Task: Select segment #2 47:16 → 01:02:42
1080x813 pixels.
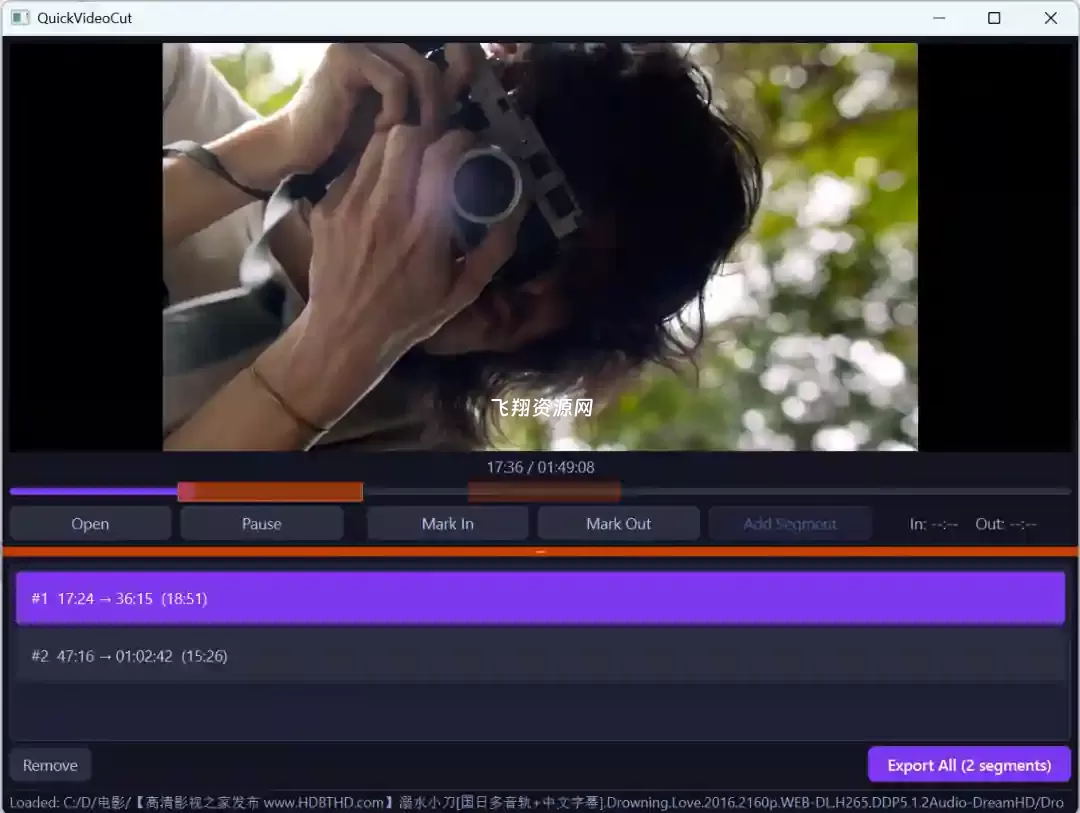Action: pyautogui.click(x=540, y=656)
